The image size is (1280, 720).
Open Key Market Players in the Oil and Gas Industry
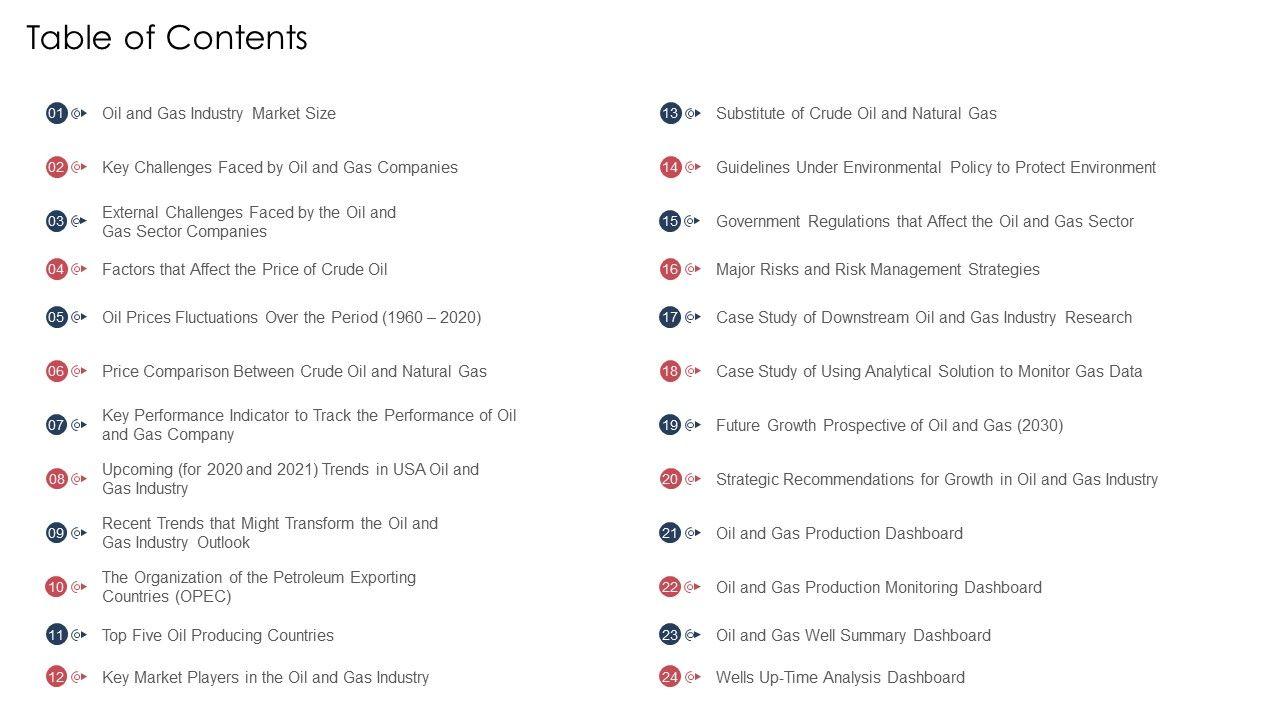(x=265, y=677)
